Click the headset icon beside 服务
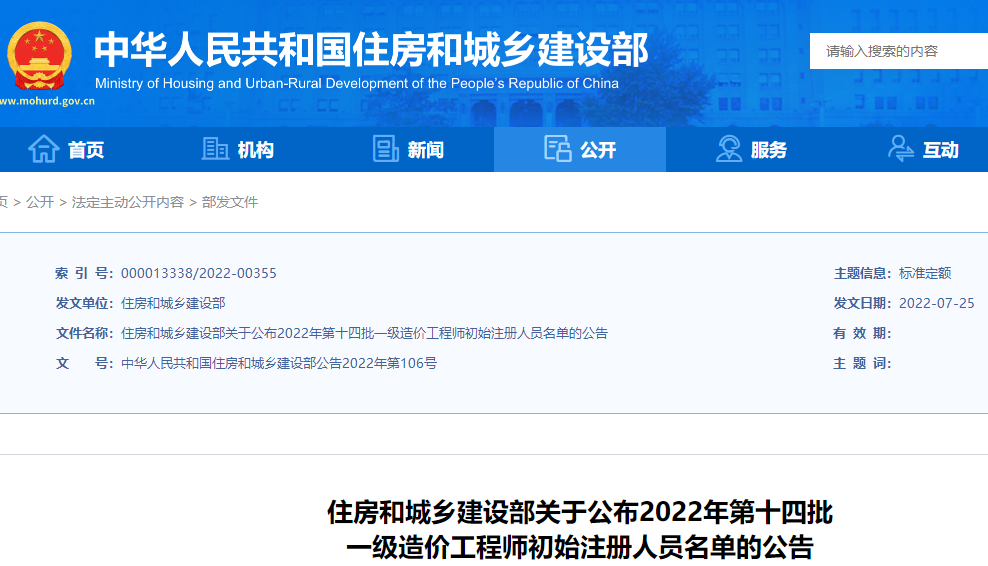Screen dimensions: 988x566 (x=728, y=149)
